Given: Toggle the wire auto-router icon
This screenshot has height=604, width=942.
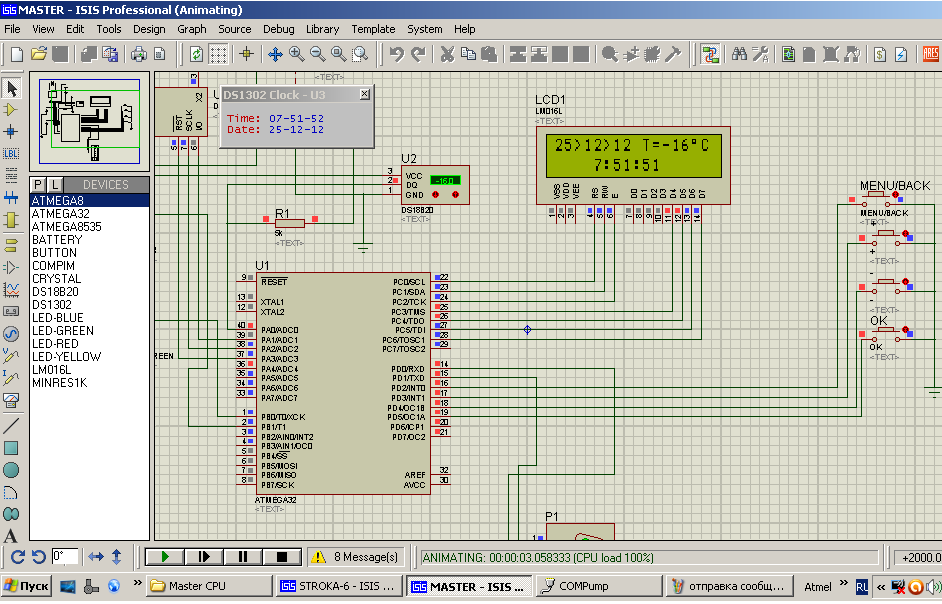Looking at the screenshot, I should (x=710, y=54).
